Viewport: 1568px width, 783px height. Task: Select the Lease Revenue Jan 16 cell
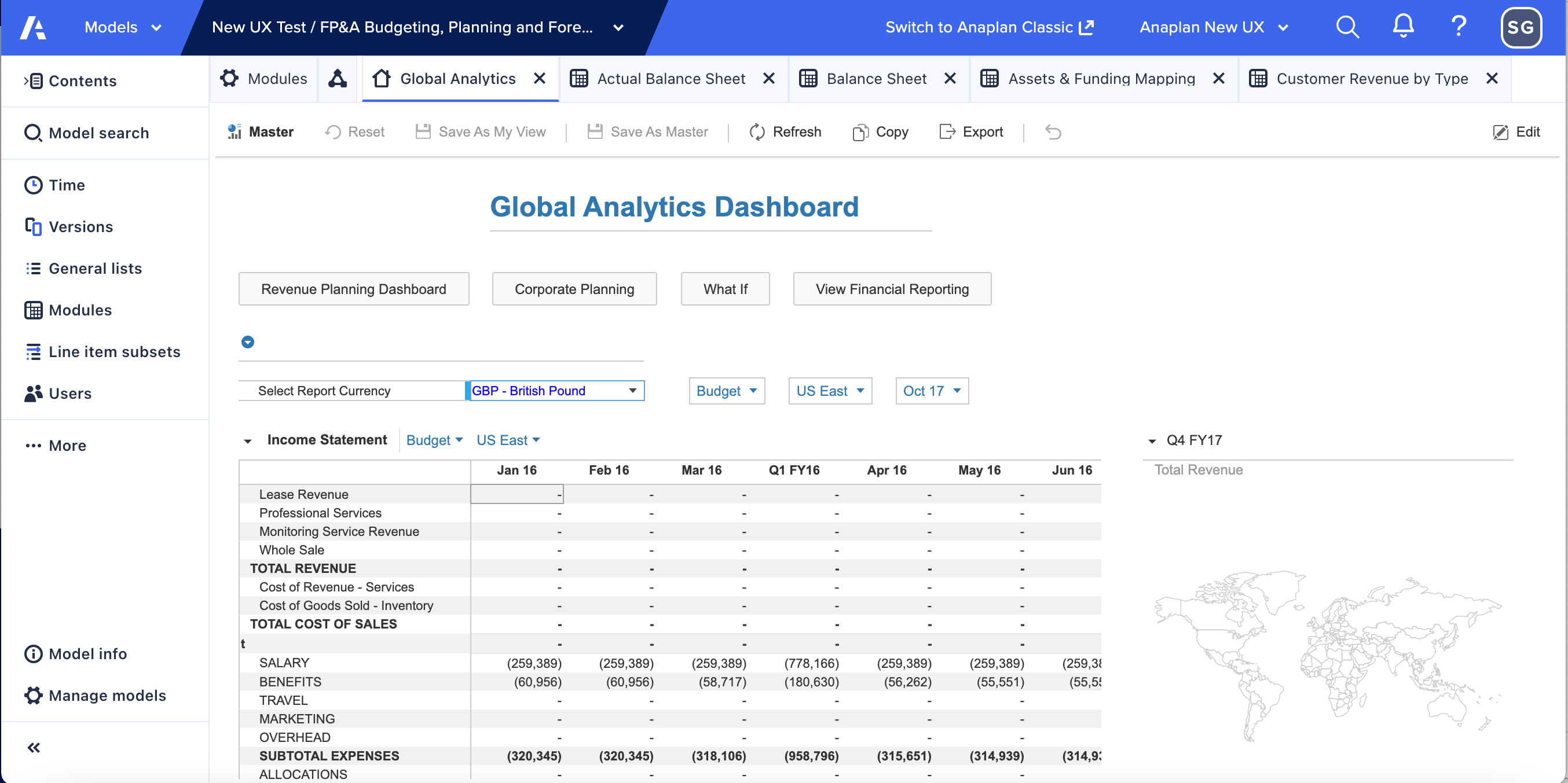[x=517, y=494]
